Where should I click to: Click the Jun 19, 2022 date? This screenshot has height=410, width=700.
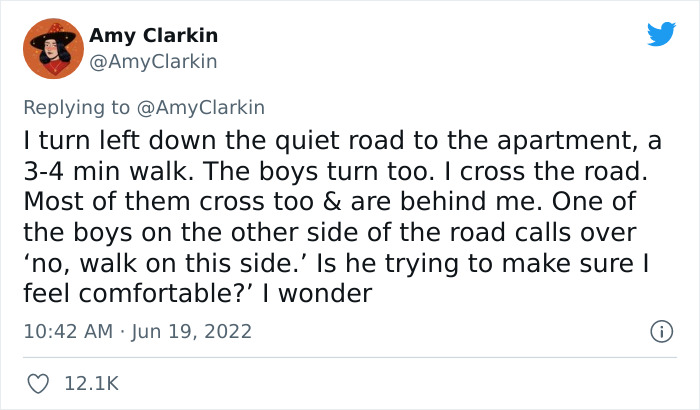tap(191, 331)
